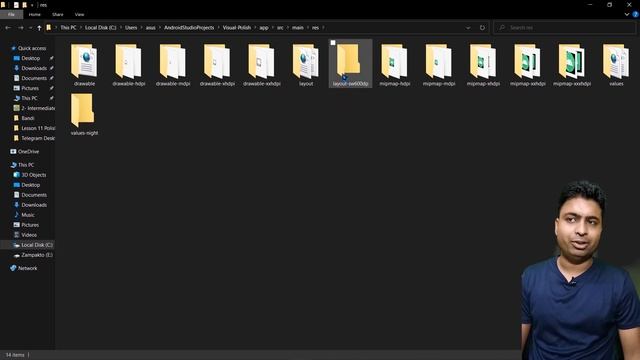Select the layout-sw600dp folder icon
This screenshot has width=640, height=360.
[348, 60]
